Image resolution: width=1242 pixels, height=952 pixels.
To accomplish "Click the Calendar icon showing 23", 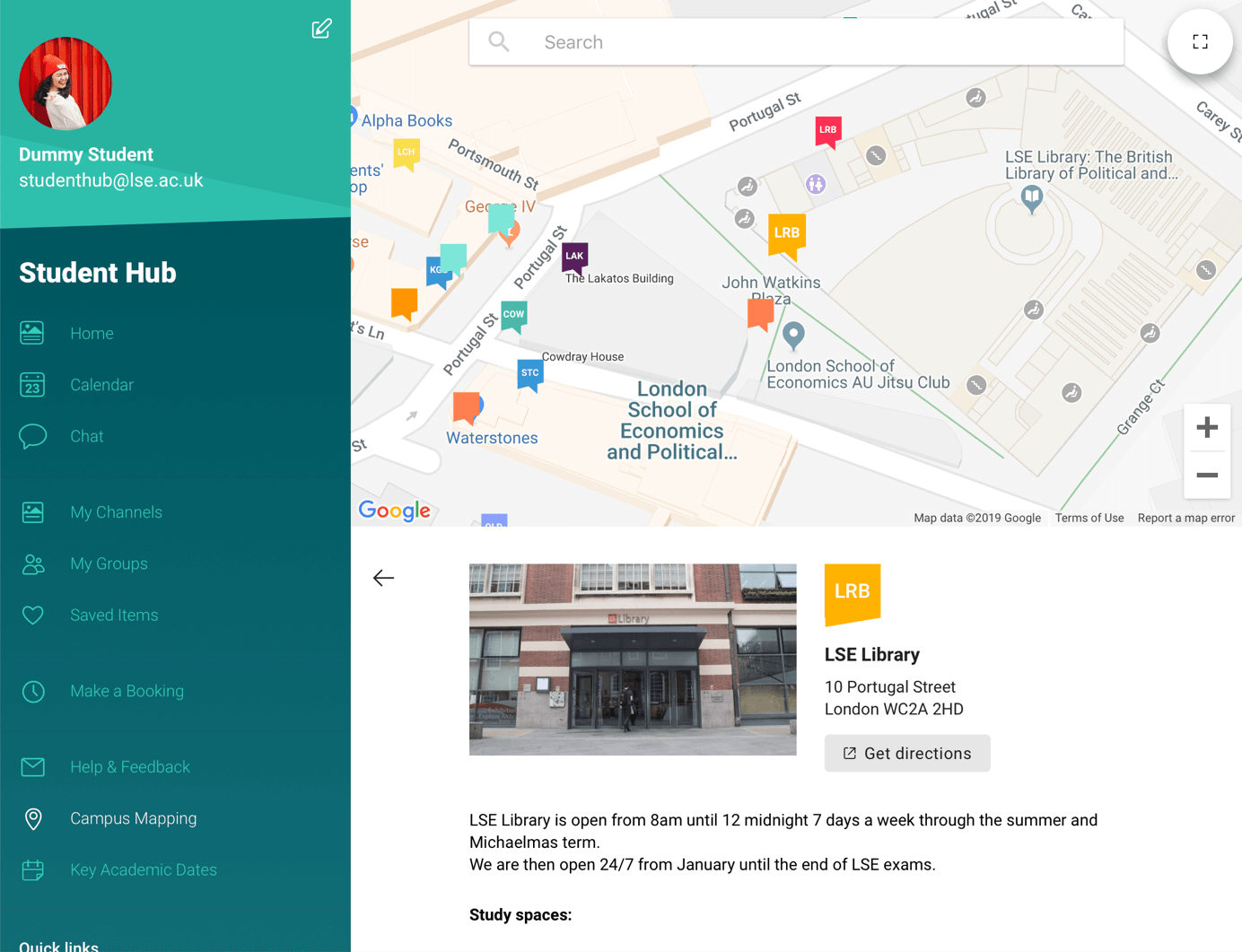I will tap(32, 385).
